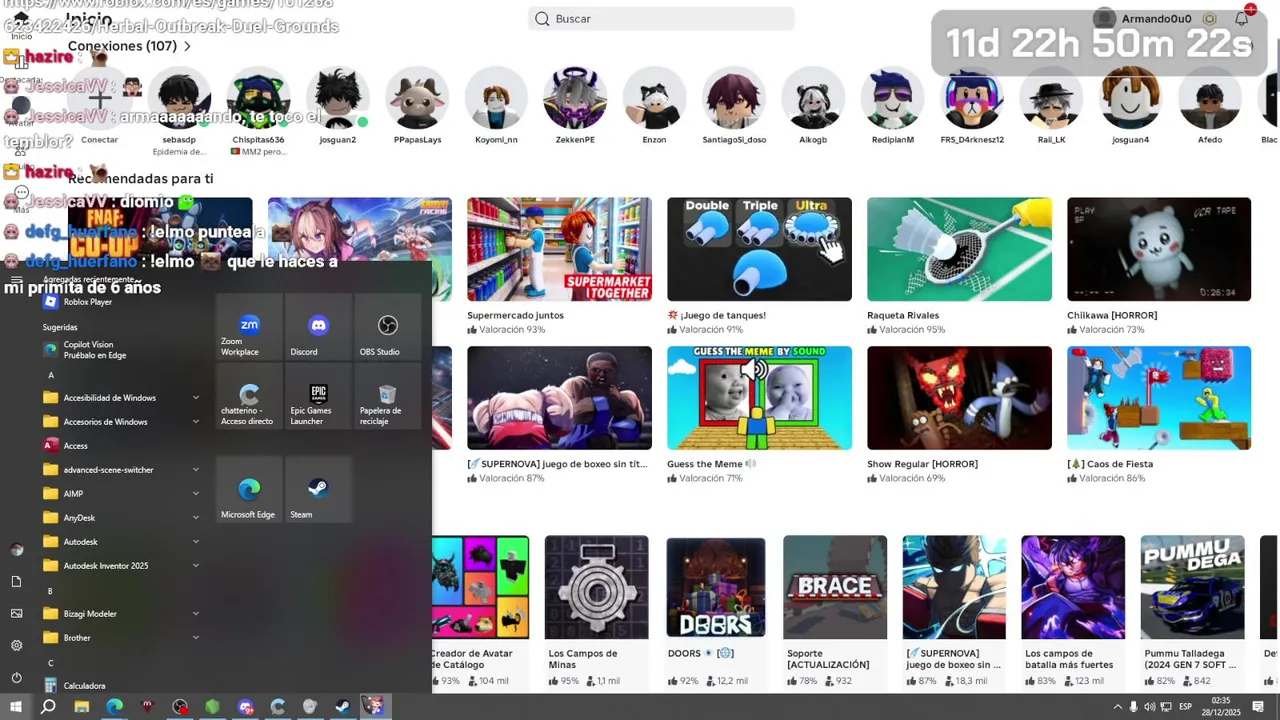Screen dimensions: 1280x720
Task: Expand the advanced-scene-switcher folder
Action: 120,470
